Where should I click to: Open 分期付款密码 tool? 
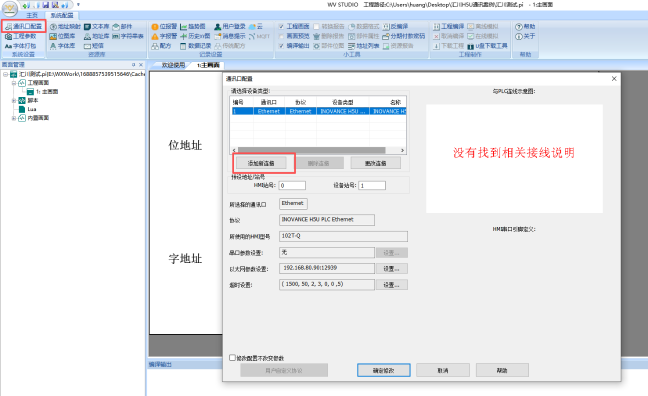404,36
